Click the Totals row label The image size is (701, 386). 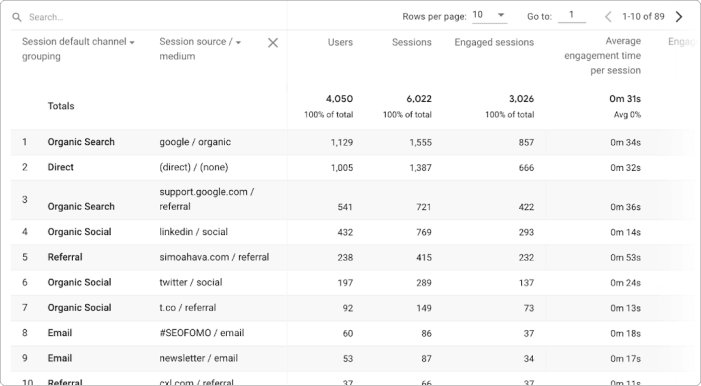point(61,106)
